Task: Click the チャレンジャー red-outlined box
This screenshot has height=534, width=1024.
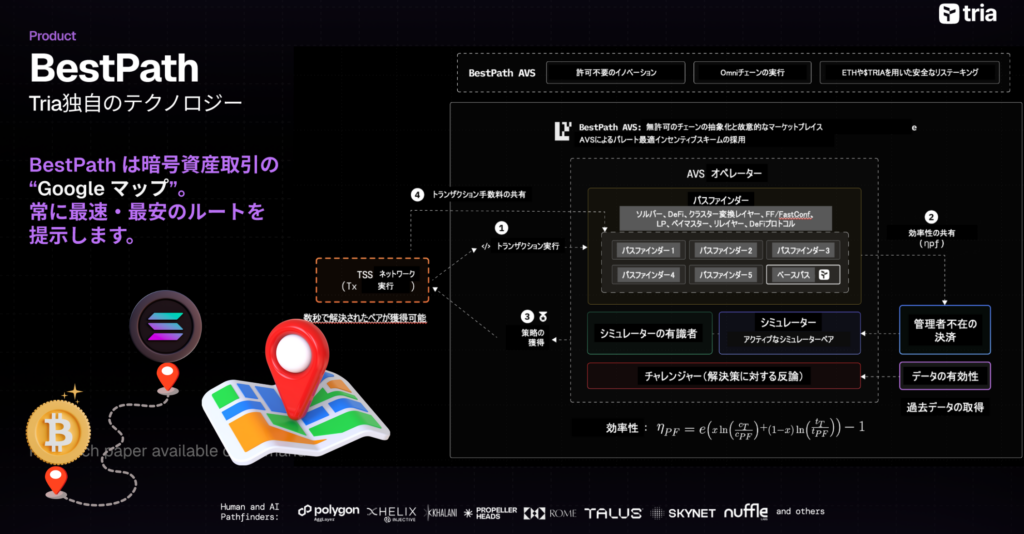Action: point(723,376)
